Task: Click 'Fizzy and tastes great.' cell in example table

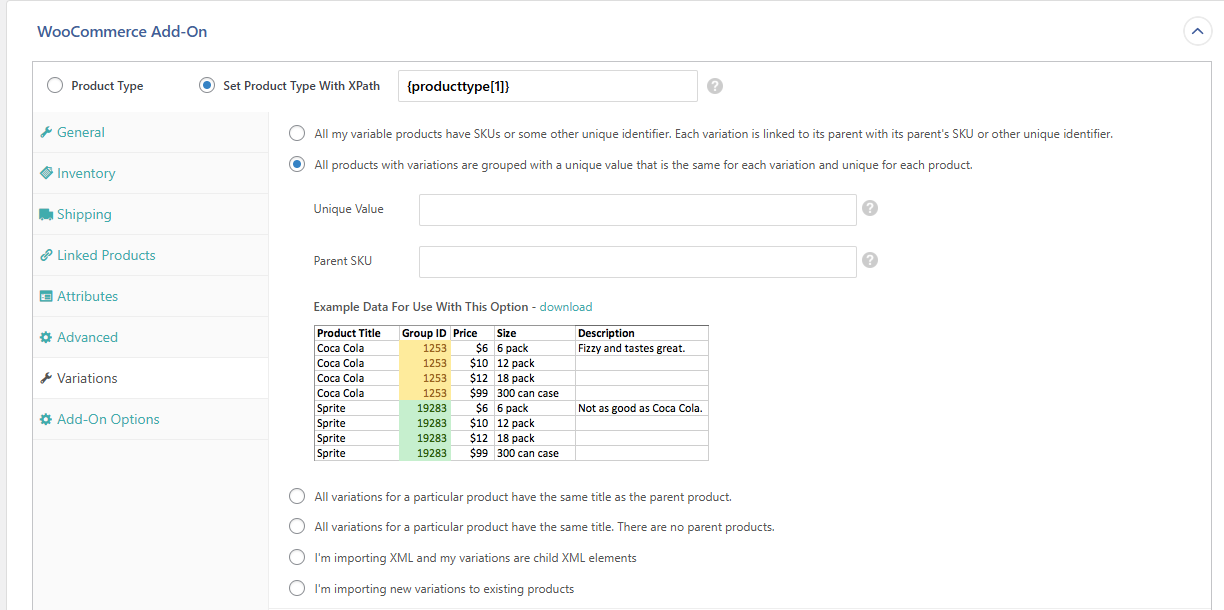Action: coord(642,348)
